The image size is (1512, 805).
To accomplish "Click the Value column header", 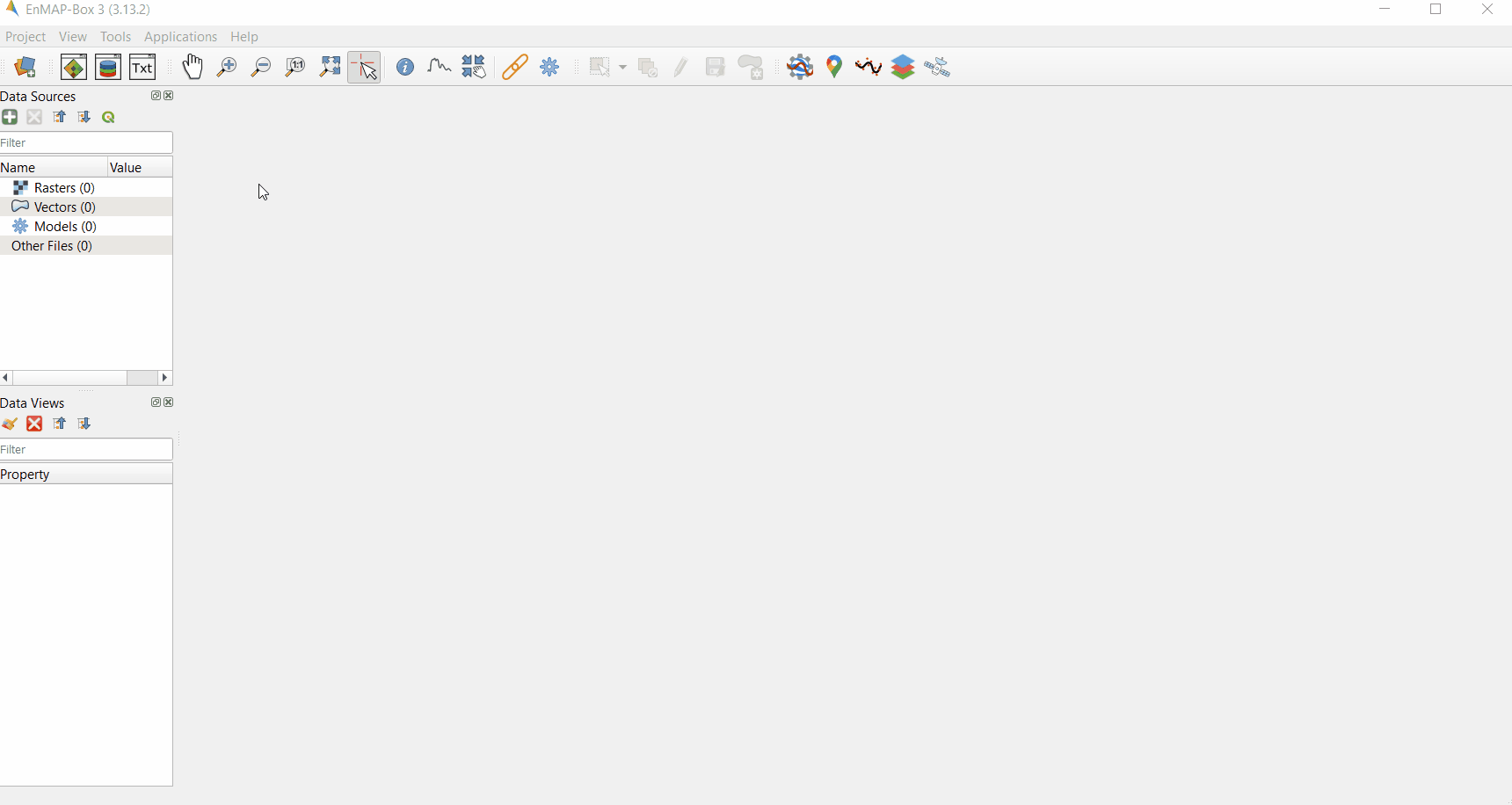I will click(140, 167).
